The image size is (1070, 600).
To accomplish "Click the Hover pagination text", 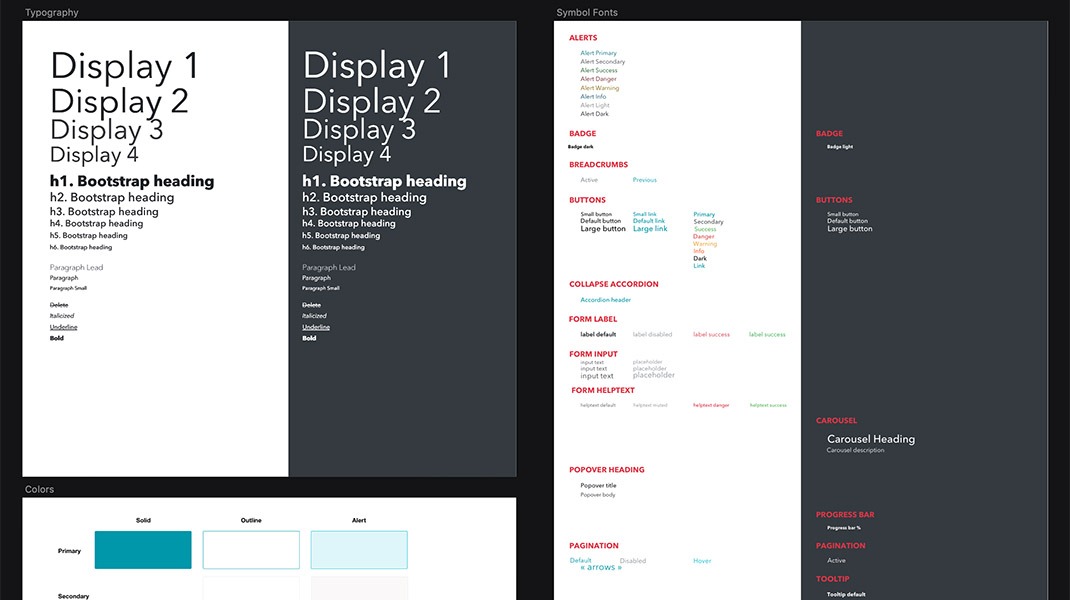I will [702, 561].
